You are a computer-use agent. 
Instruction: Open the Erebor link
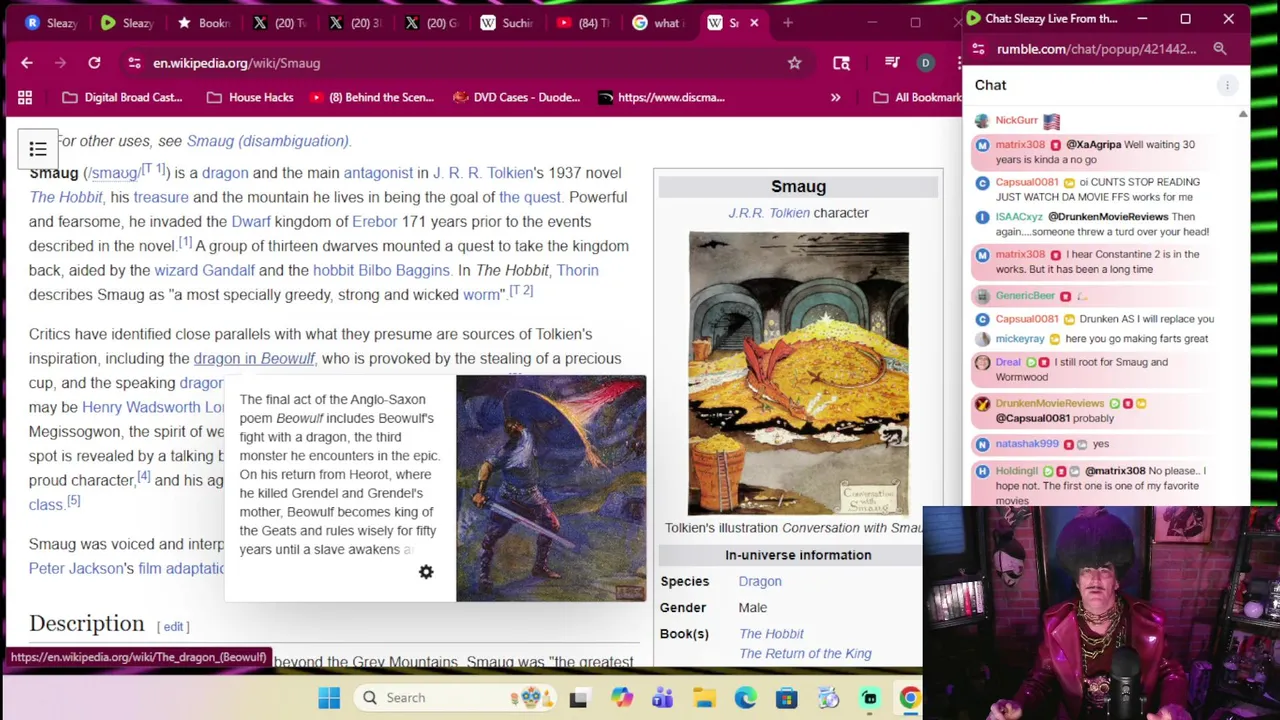point(374,221)
